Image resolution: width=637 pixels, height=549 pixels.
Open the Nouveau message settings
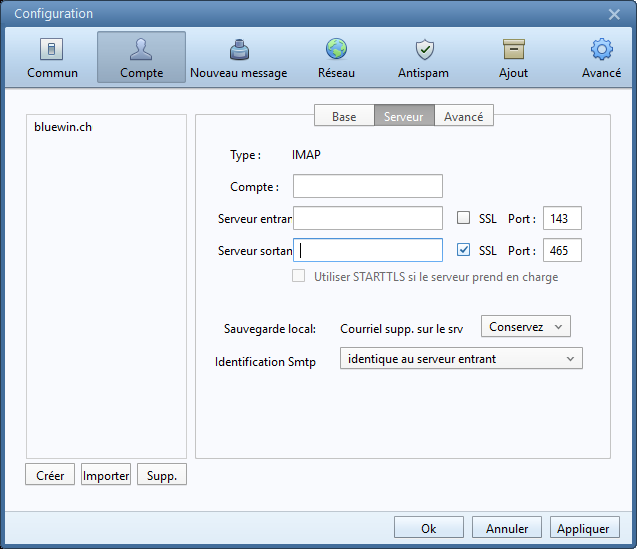[x=238, y=58]
